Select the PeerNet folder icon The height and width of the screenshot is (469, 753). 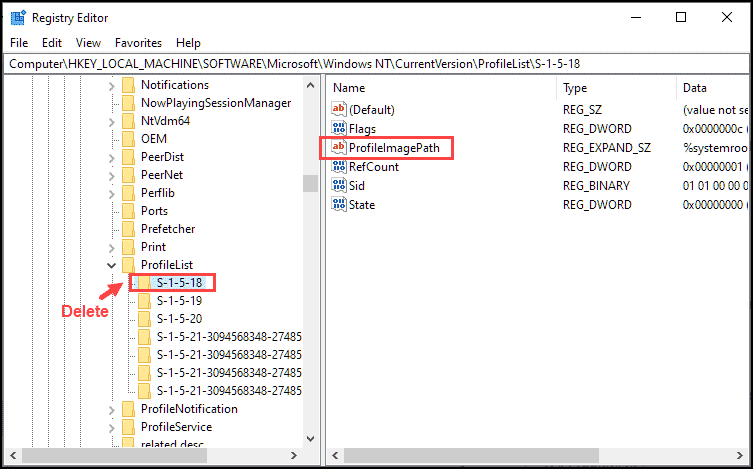[128, 175]
